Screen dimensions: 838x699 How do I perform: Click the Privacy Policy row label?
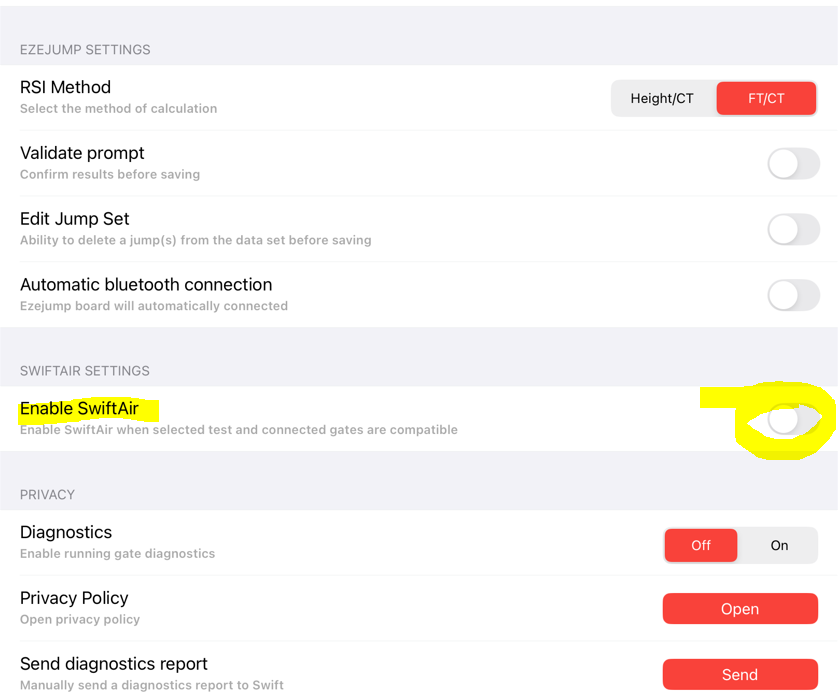click(74, 598)
